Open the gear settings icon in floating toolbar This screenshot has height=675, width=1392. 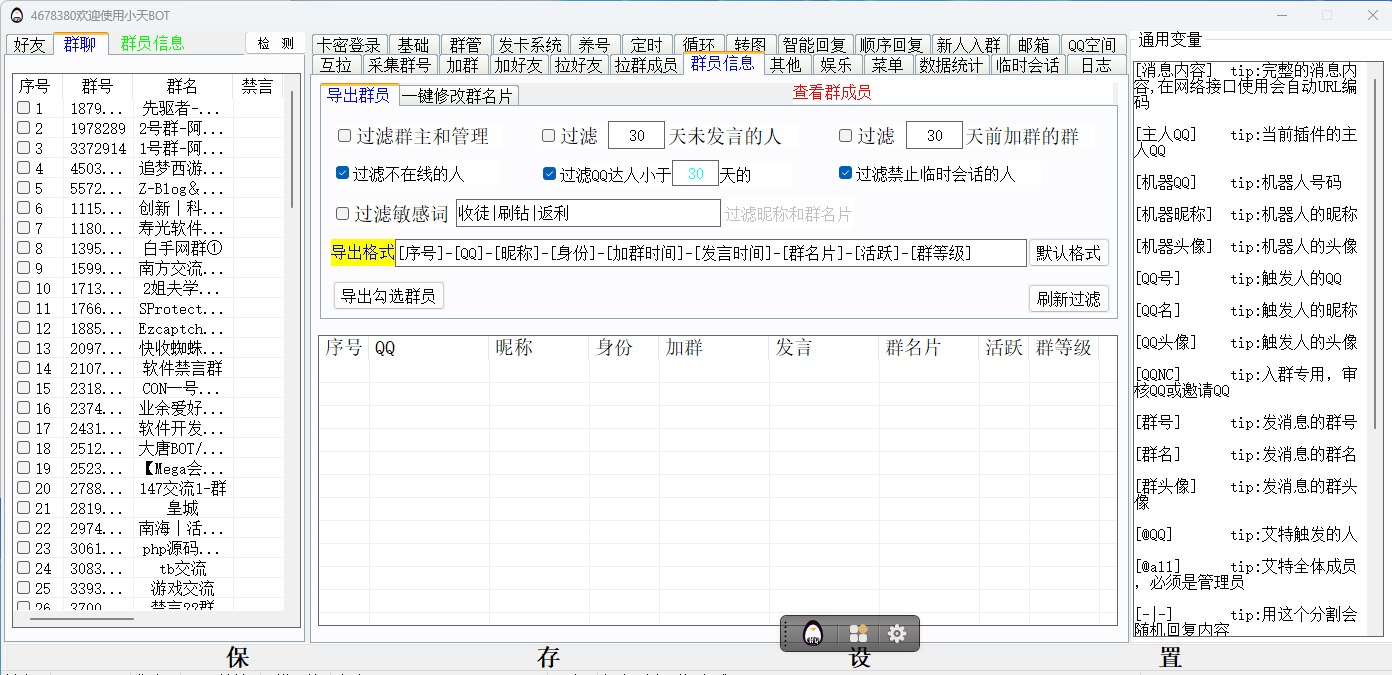[x=897, y=634]
